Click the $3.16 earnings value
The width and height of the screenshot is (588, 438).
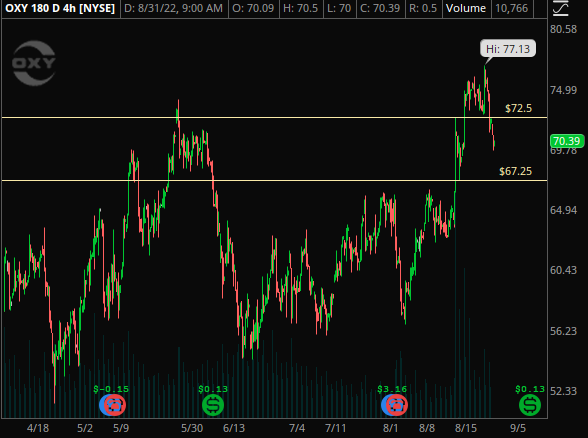click(x=392, y=389)
